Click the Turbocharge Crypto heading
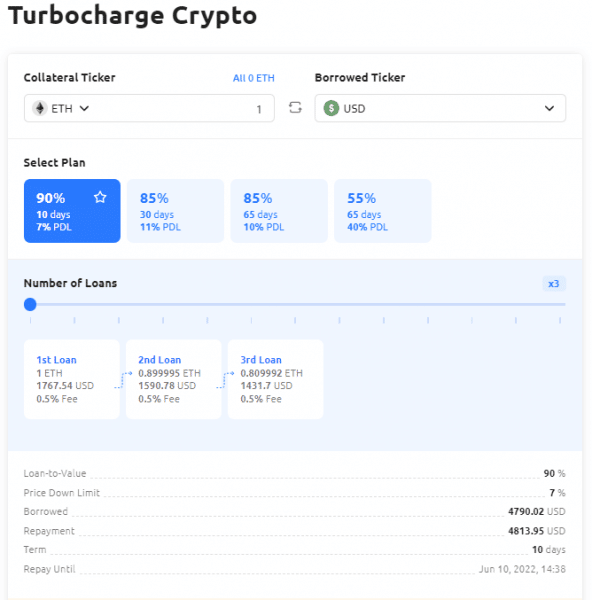Image resolution: width=592 pixels, height=600 pixels. click(x=132, y=16)
